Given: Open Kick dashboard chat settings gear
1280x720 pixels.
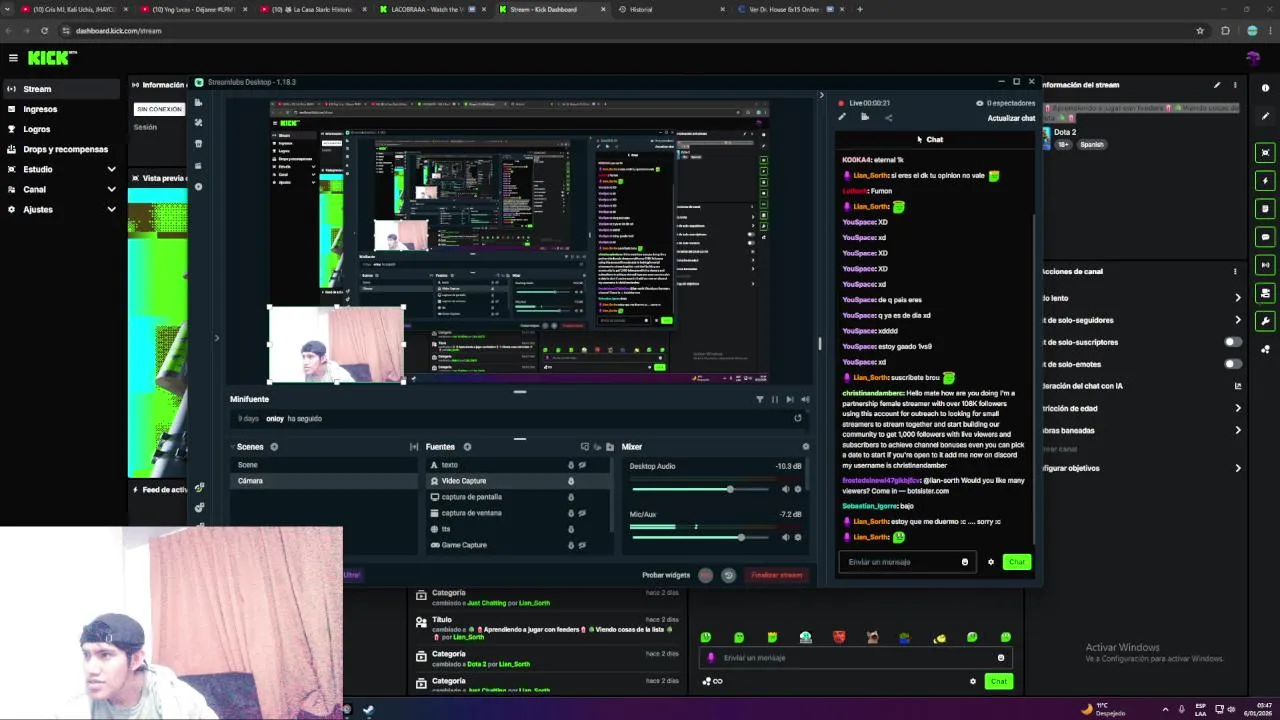Looking at the screenshot, I should point(973,681).
